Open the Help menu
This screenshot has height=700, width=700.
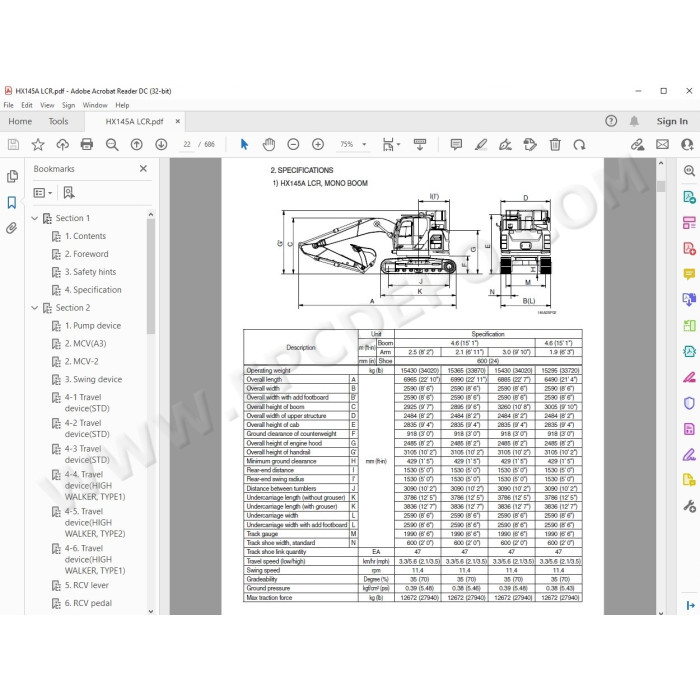click(122, 105)
